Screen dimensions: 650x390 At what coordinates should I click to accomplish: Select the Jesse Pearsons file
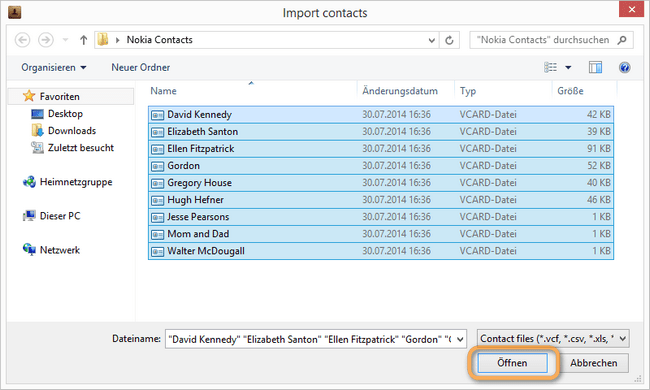click(x=381, y=217)
